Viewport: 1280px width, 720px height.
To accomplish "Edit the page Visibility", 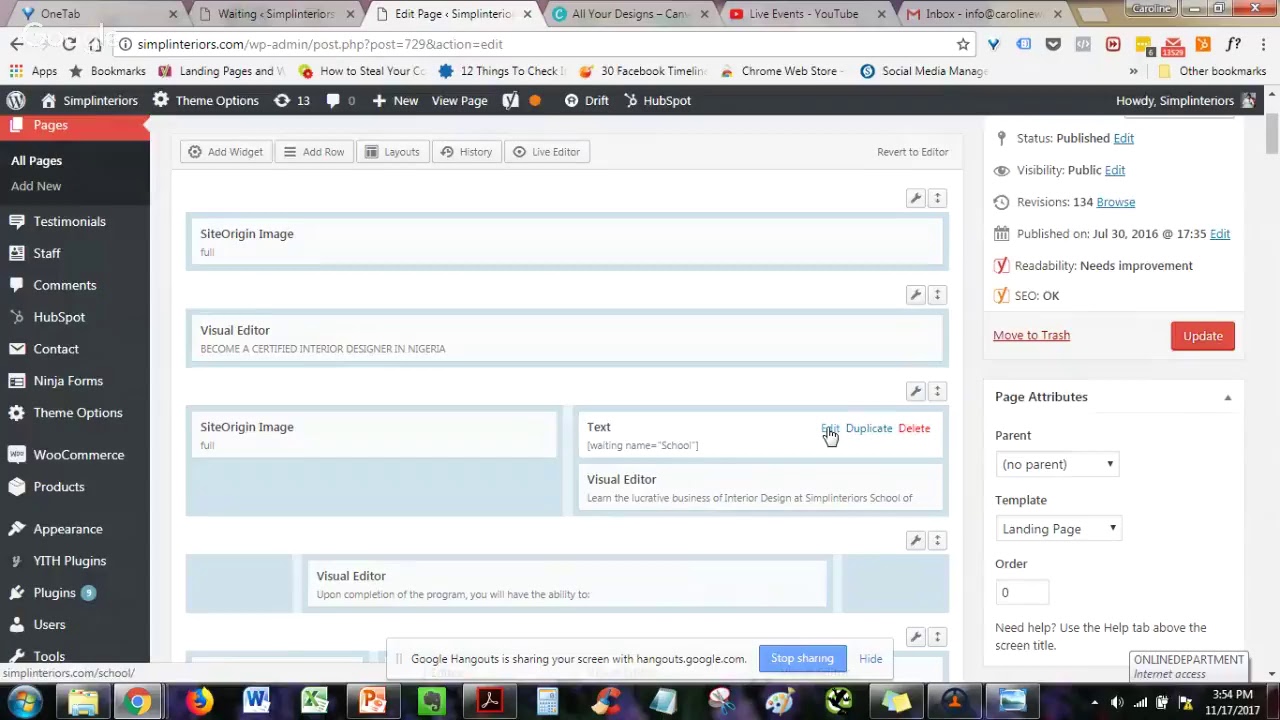I will pyautogui.click(x=1114, y=170).
